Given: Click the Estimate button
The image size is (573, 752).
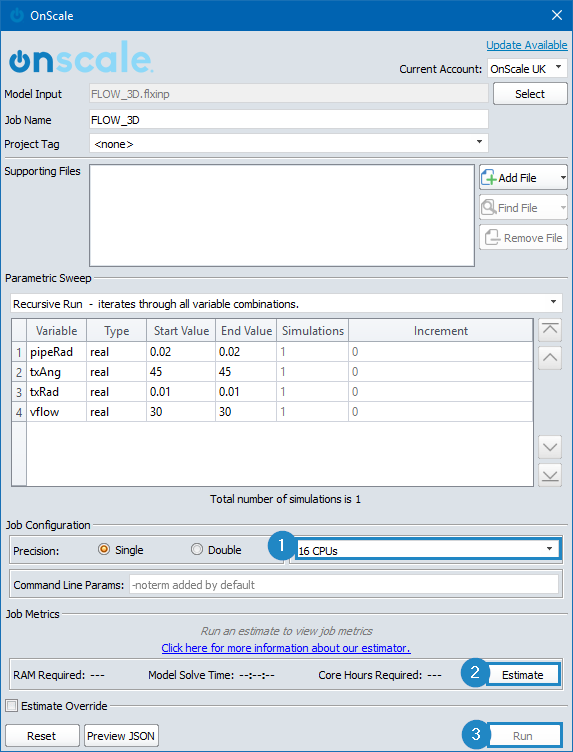Looking at the screenshot, I should pyautogui.click(x=523, y=675).
